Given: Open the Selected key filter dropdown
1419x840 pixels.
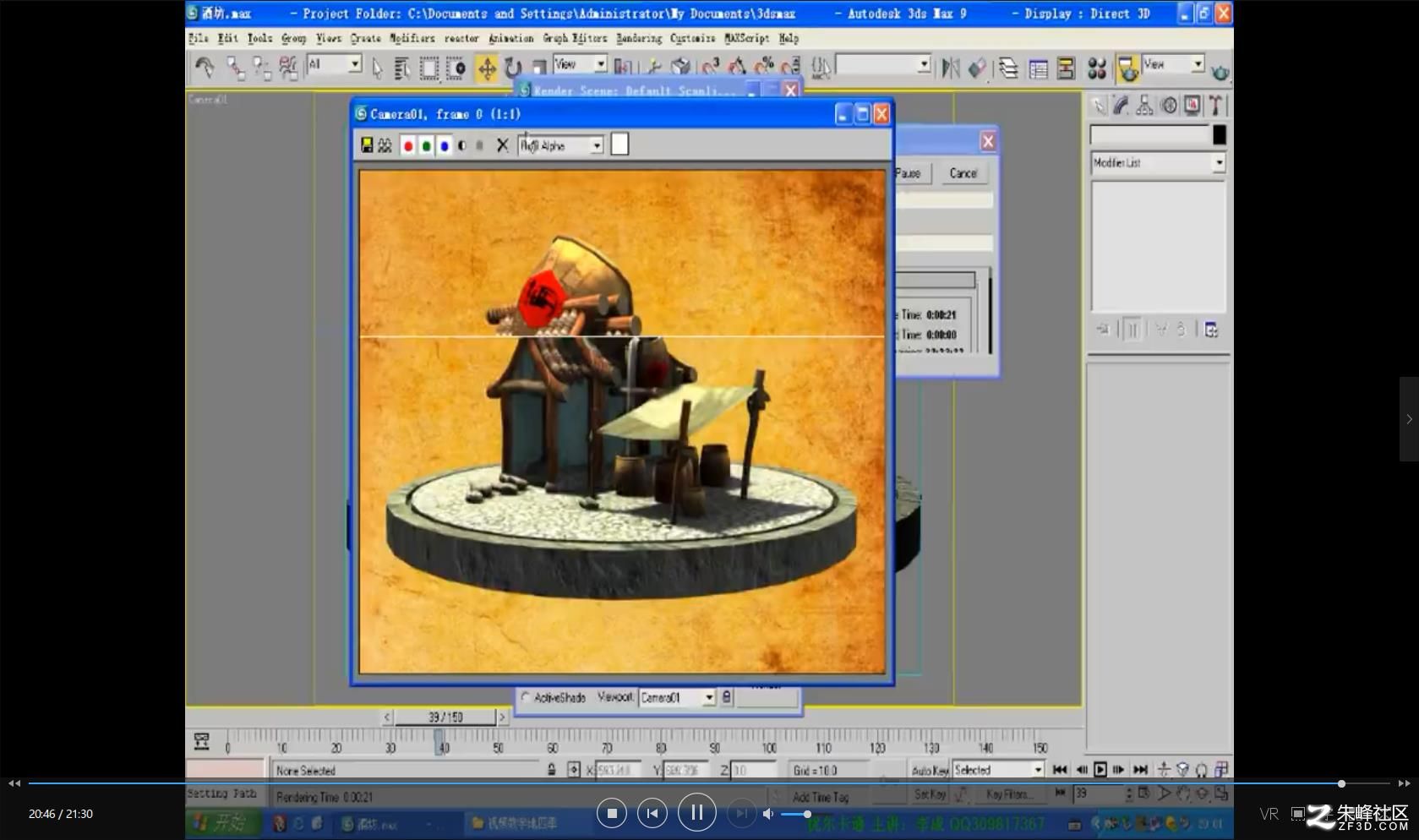Looking at the screenshot, I should (998, 770).
